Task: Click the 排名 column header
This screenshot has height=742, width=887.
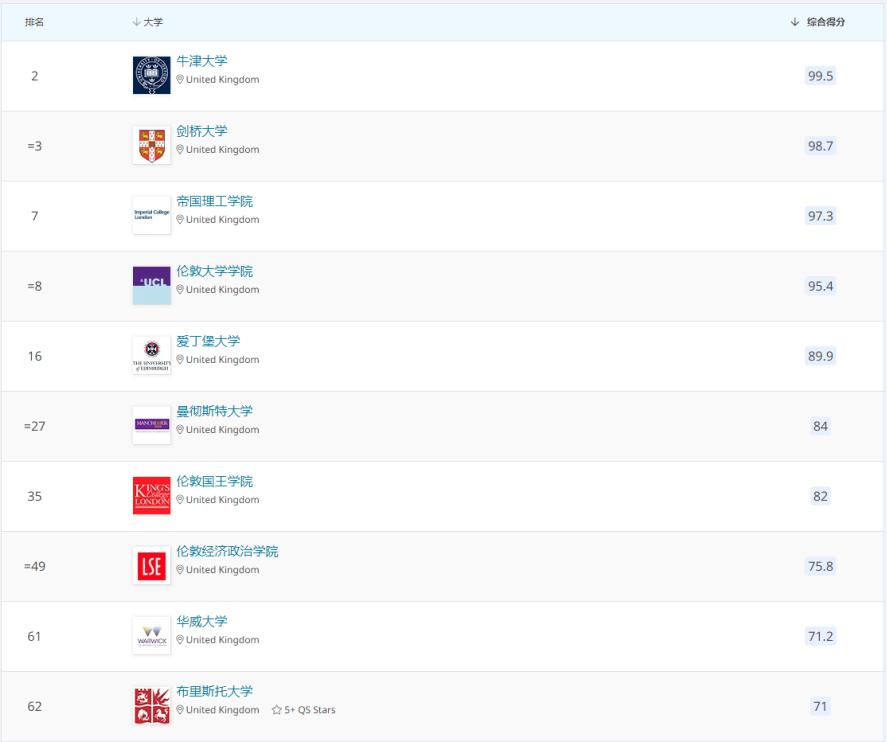Action: pos(35,22)
